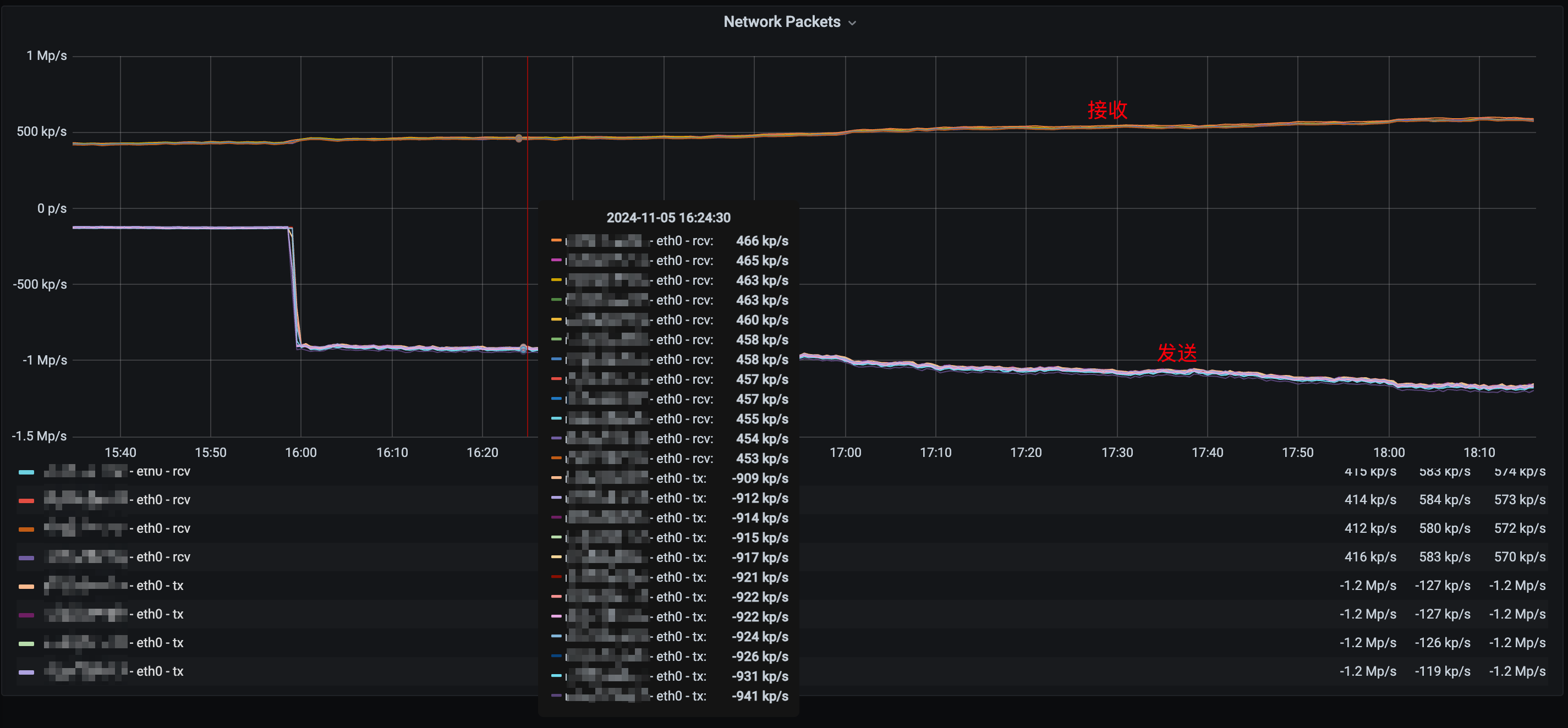The width and height of the screenshot is (1568, 728).
Task: Click the 454 kp/s tooltip value
Action: tap(762, 438)
